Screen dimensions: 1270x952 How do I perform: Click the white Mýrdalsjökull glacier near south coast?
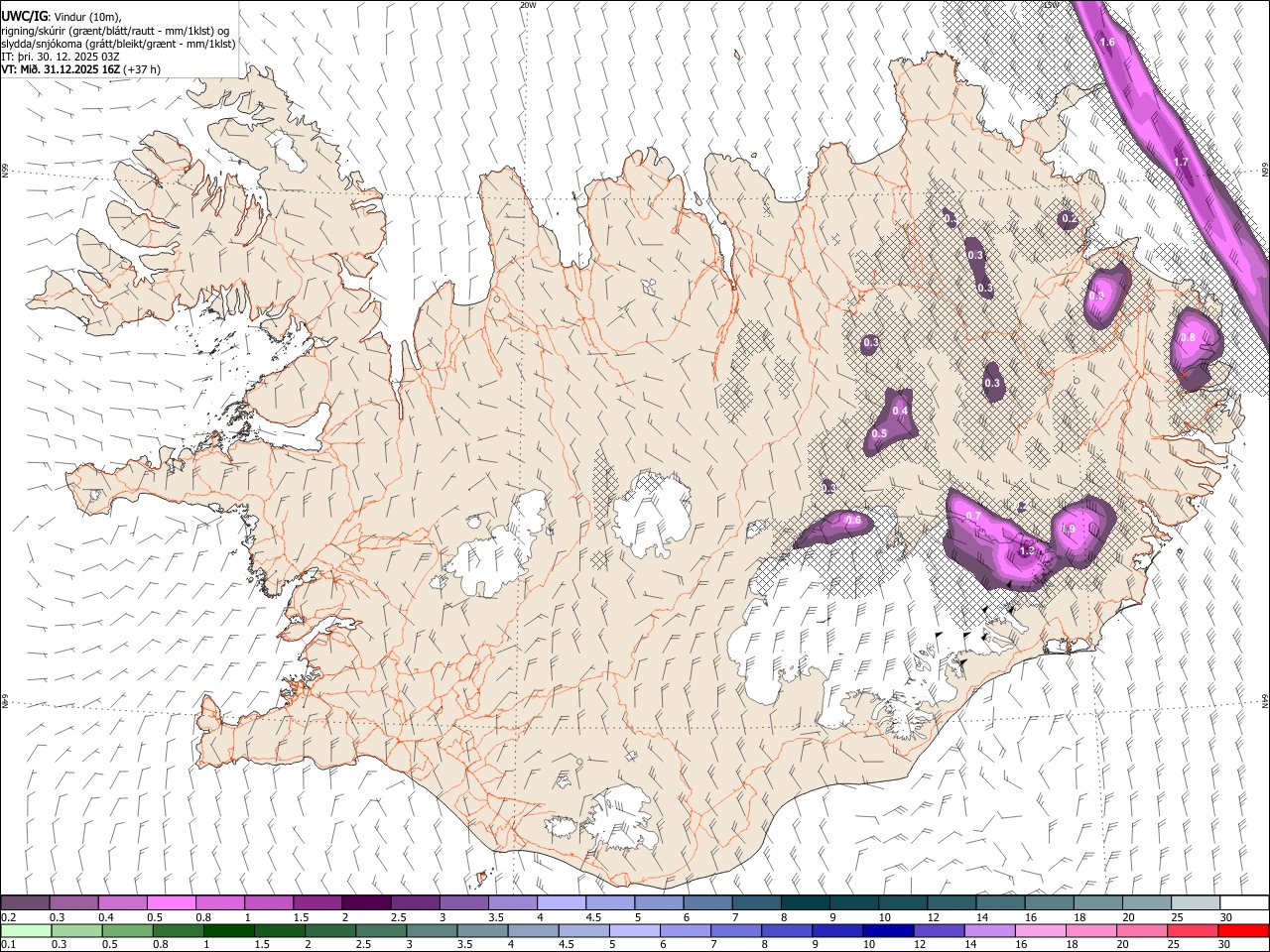tap(620, 819)
